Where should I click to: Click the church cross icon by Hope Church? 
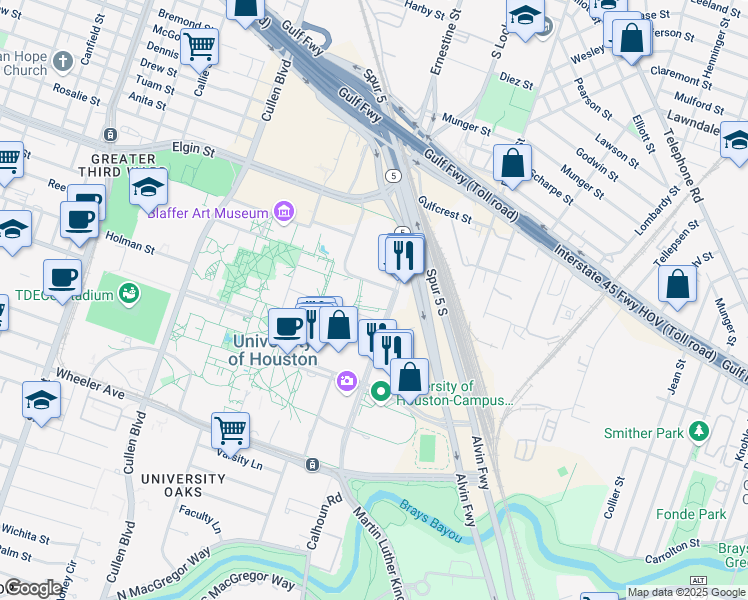(x=63, y=62)
